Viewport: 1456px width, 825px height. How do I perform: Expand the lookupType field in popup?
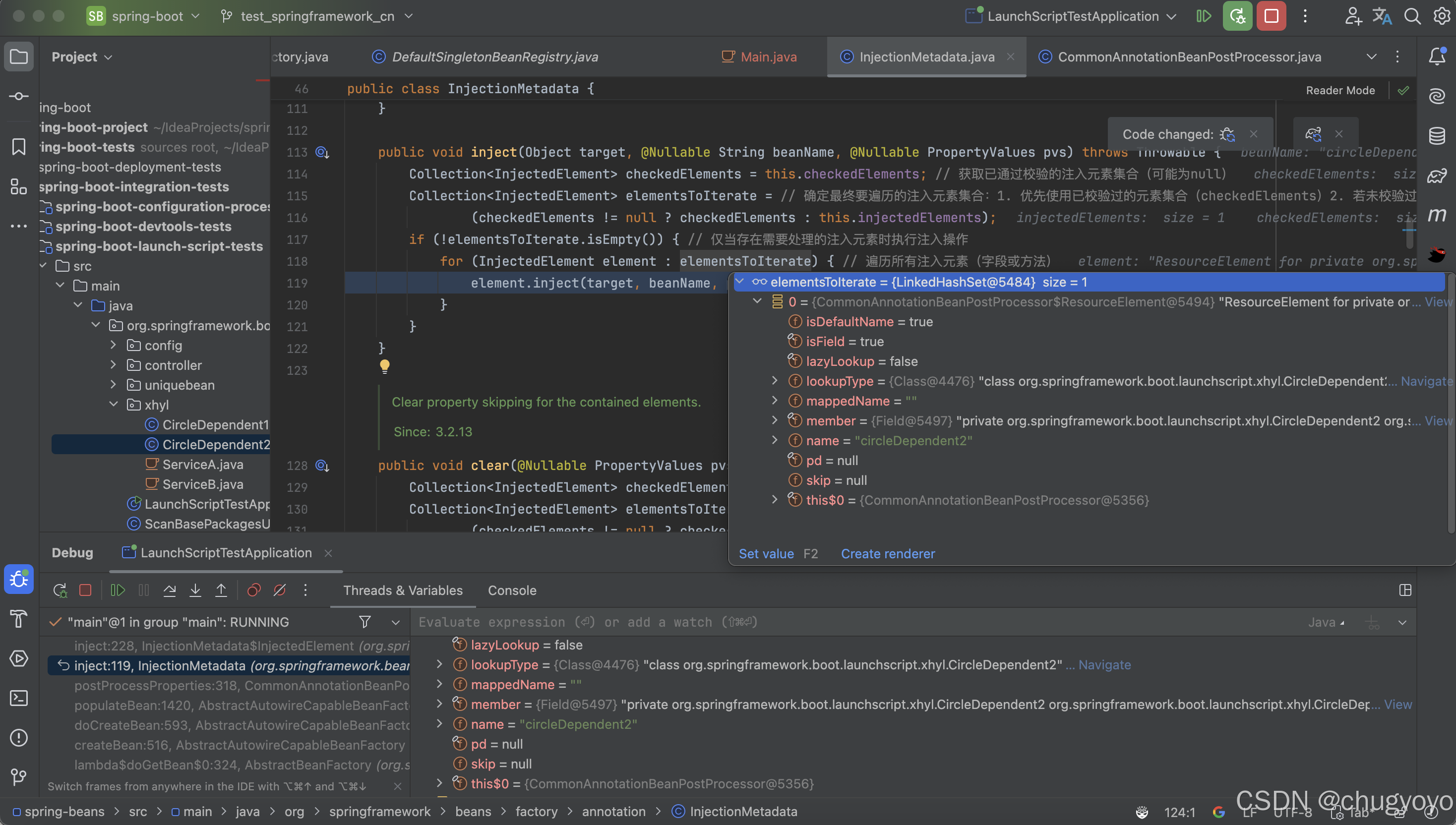(x=775, y=381)
